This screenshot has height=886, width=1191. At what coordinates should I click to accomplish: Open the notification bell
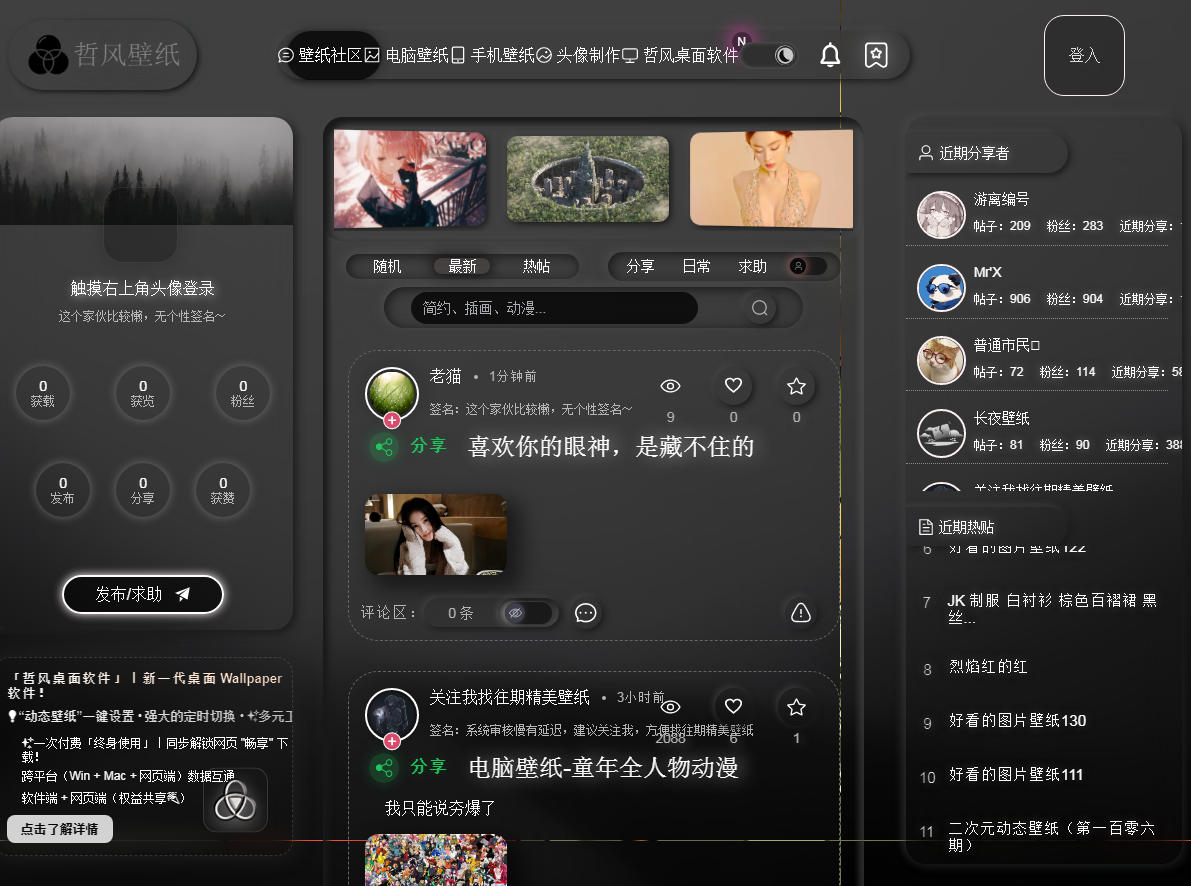[x=830, y=55]
